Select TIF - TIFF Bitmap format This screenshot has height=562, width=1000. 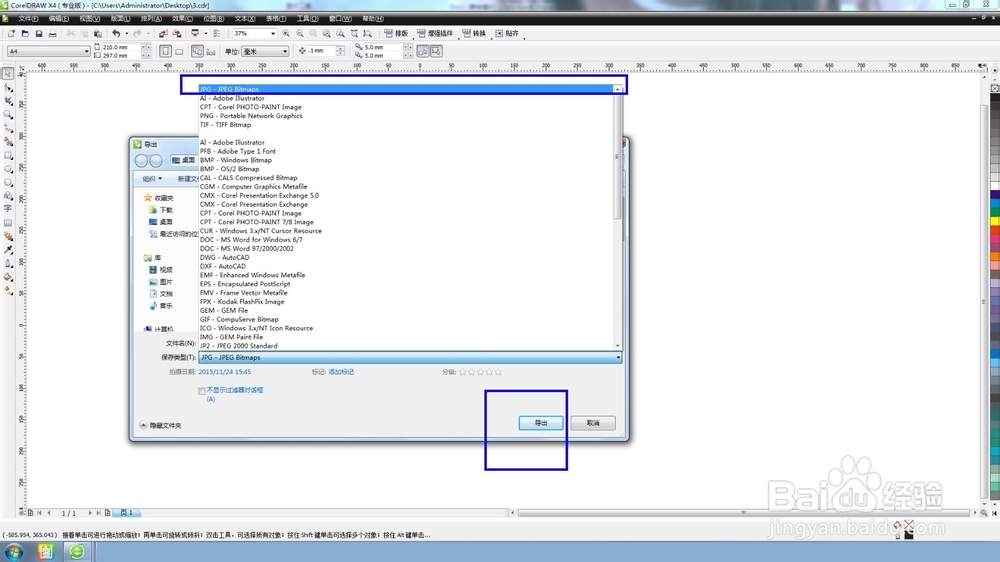point(225,125)
